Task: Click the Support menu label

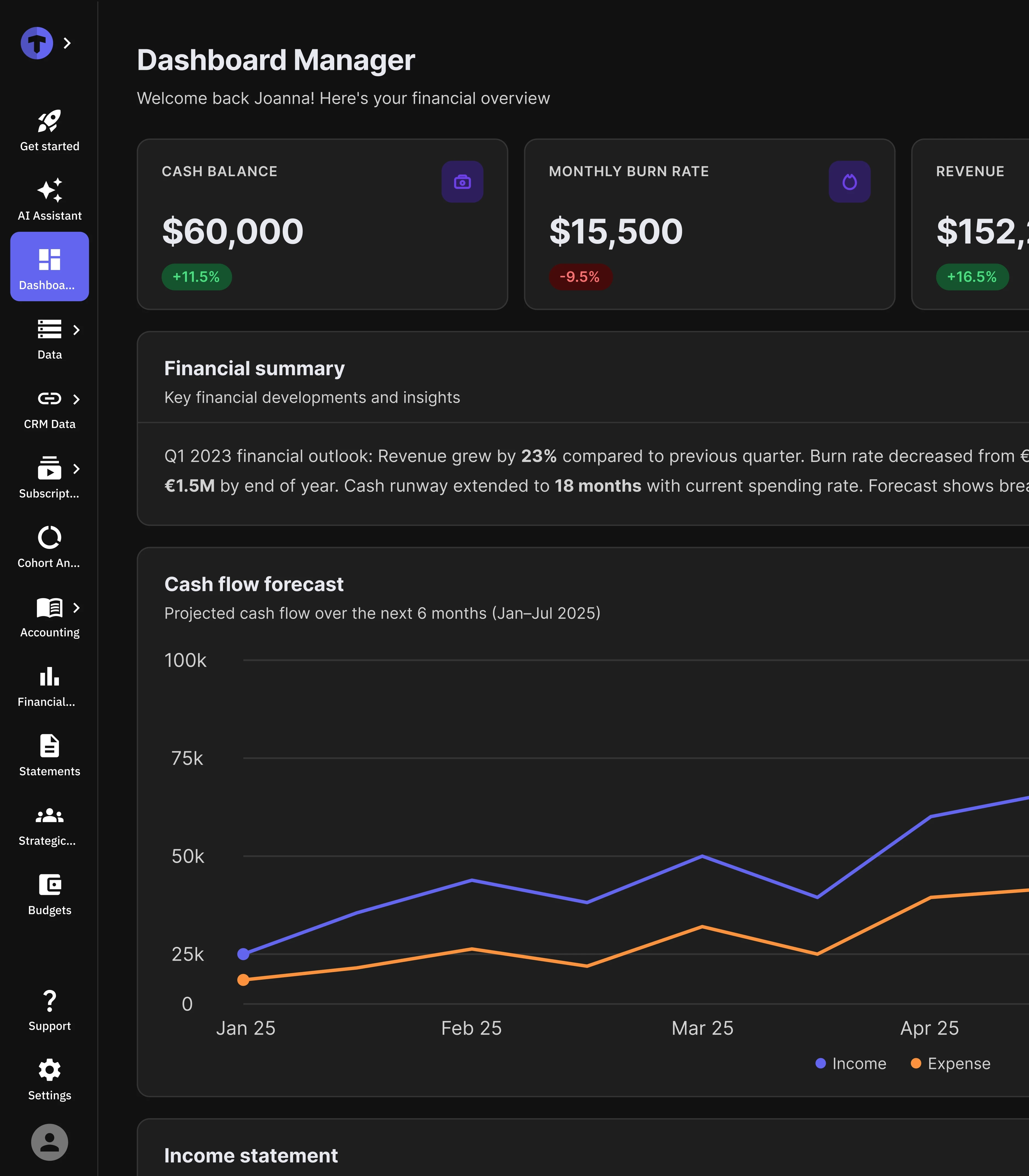Action: [x=49, y=1026]
